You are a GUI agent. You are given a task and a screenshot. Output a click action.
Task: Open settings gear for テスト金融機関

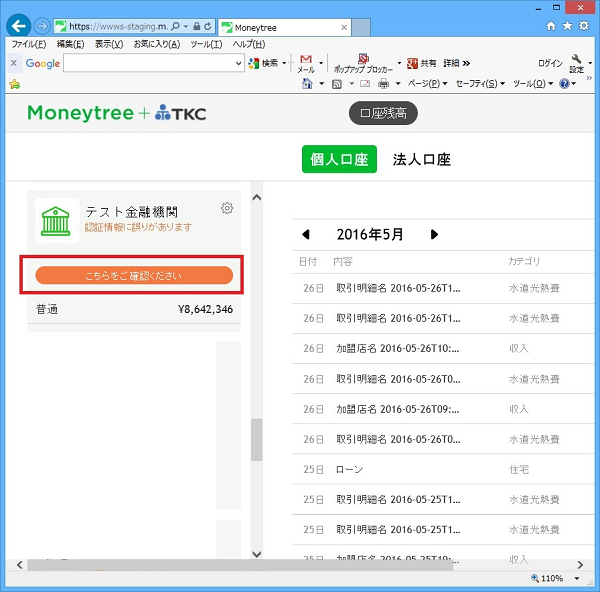pyautogui.click(x=227, y=208)
